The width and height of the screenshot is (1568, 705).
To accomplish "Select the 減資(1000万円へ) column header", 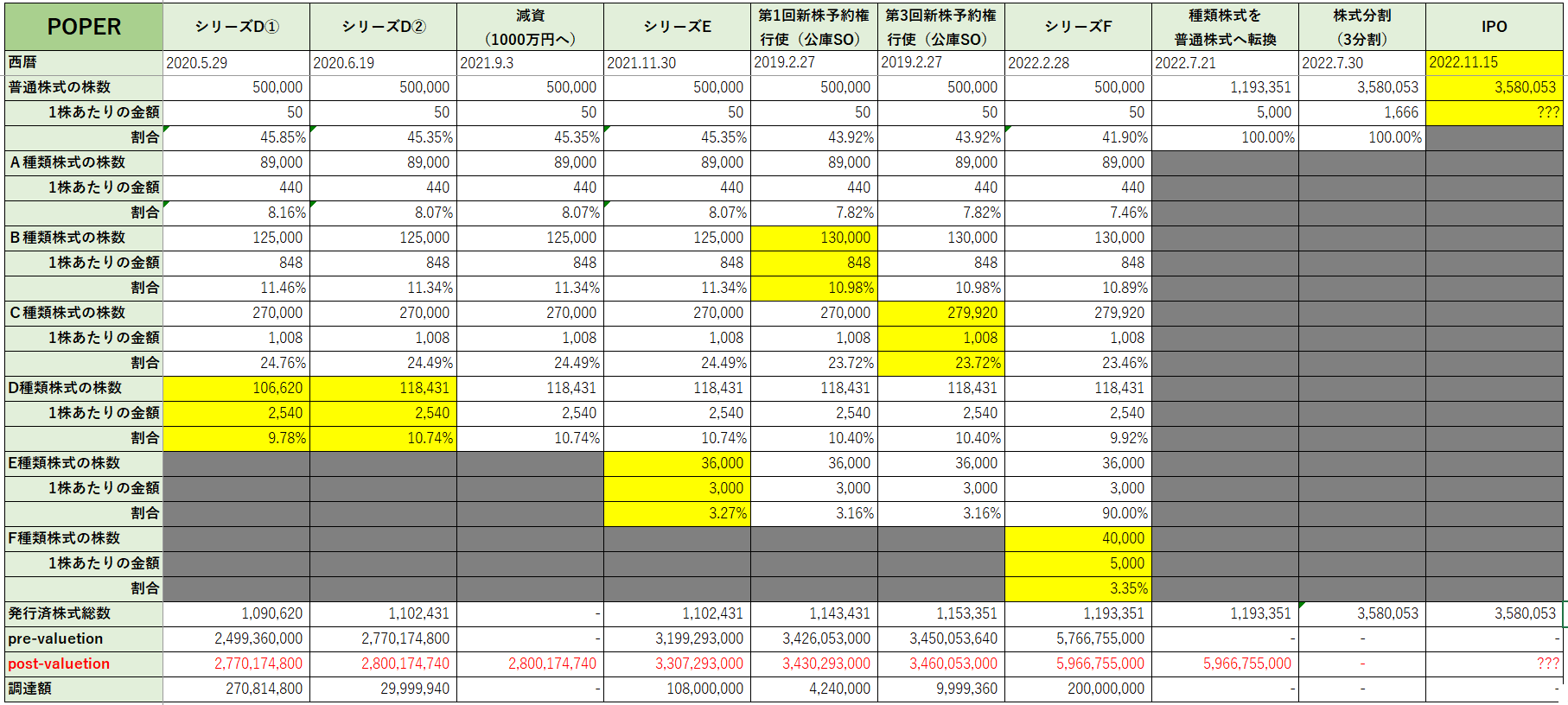I will pos(530,27).
